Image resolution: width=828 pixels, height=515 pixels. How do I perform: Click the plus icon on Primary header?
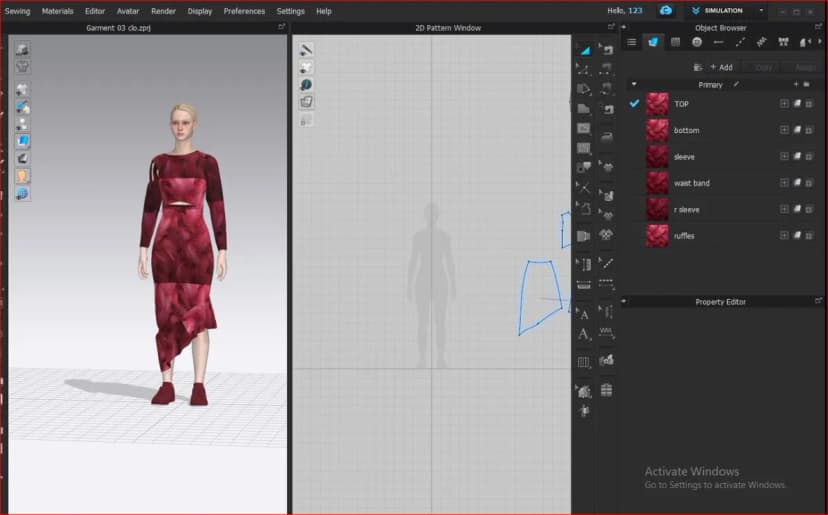[x=796, y=84]
